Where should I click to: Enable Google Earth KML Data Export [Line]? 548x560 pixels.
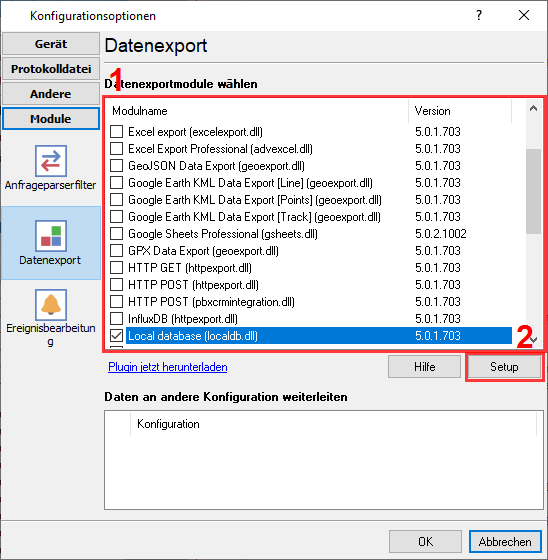click(x=116, y=183)
